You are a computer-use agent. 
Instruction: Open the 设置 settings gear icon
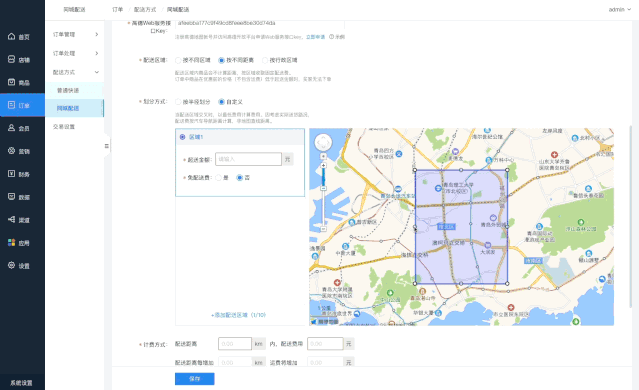(11, 265)
